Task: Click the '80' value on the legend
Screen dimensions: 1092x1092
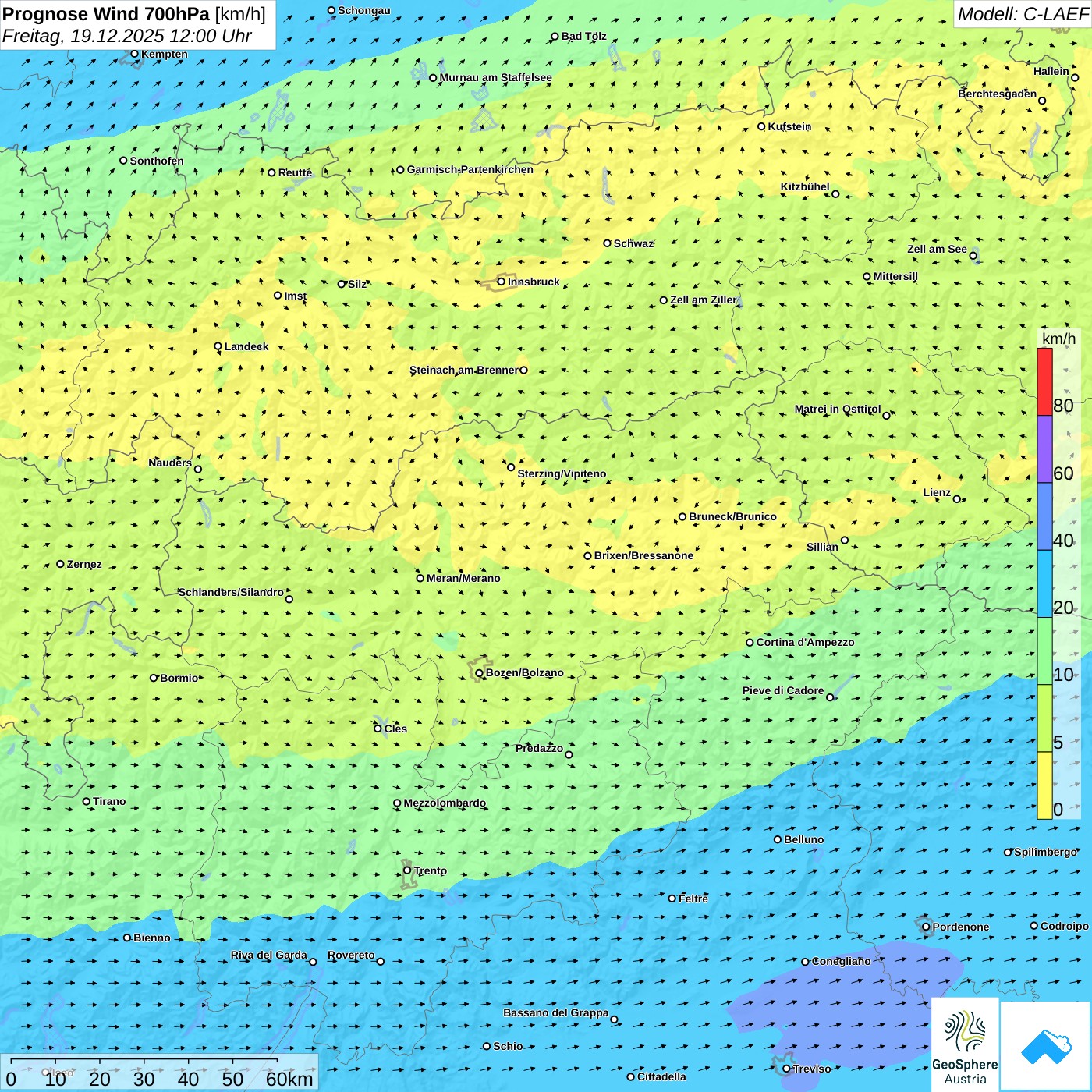Action: [x=1063, y=406]
